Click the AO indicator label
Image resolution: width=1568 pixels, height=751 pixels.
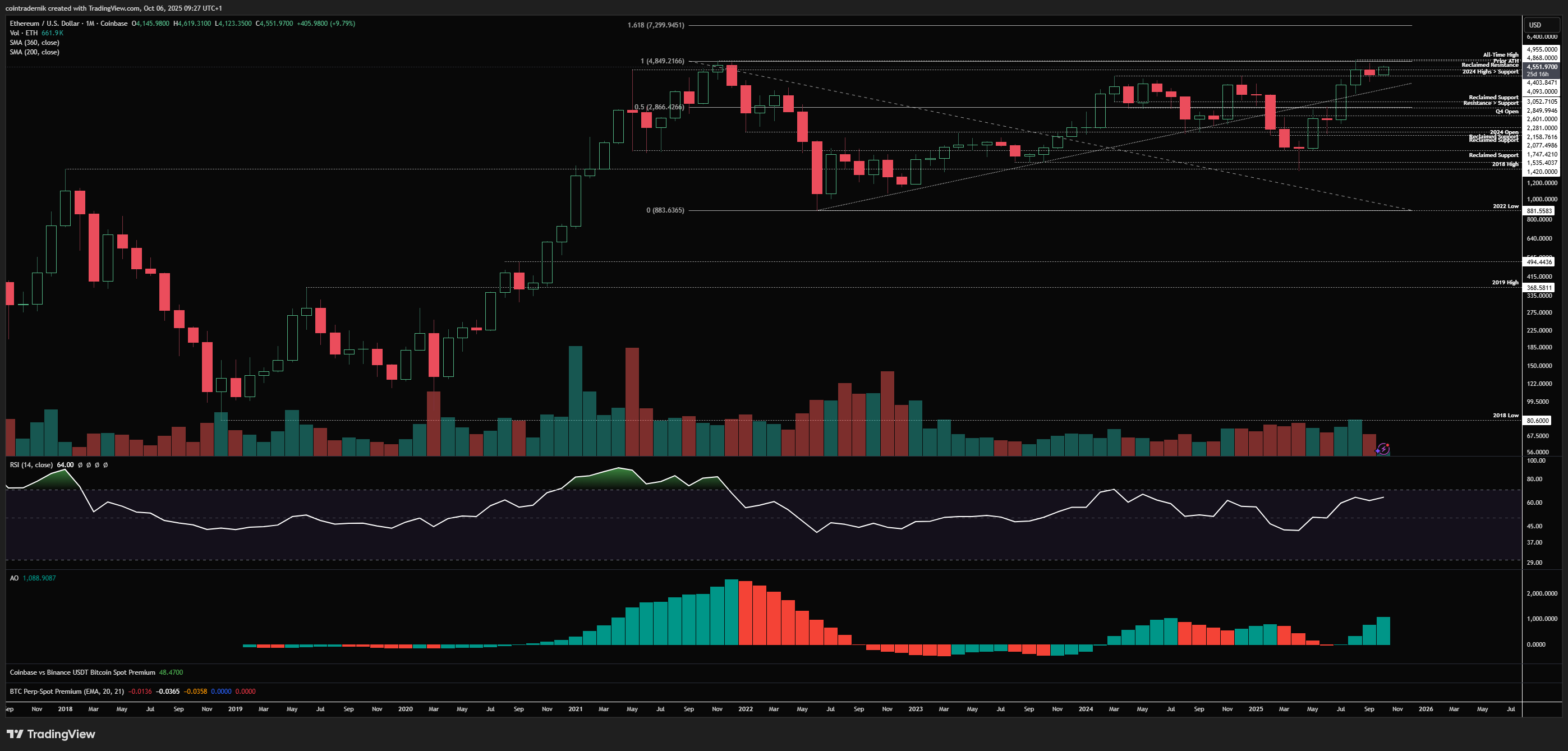pyautogui.click(x=14, y=578)
